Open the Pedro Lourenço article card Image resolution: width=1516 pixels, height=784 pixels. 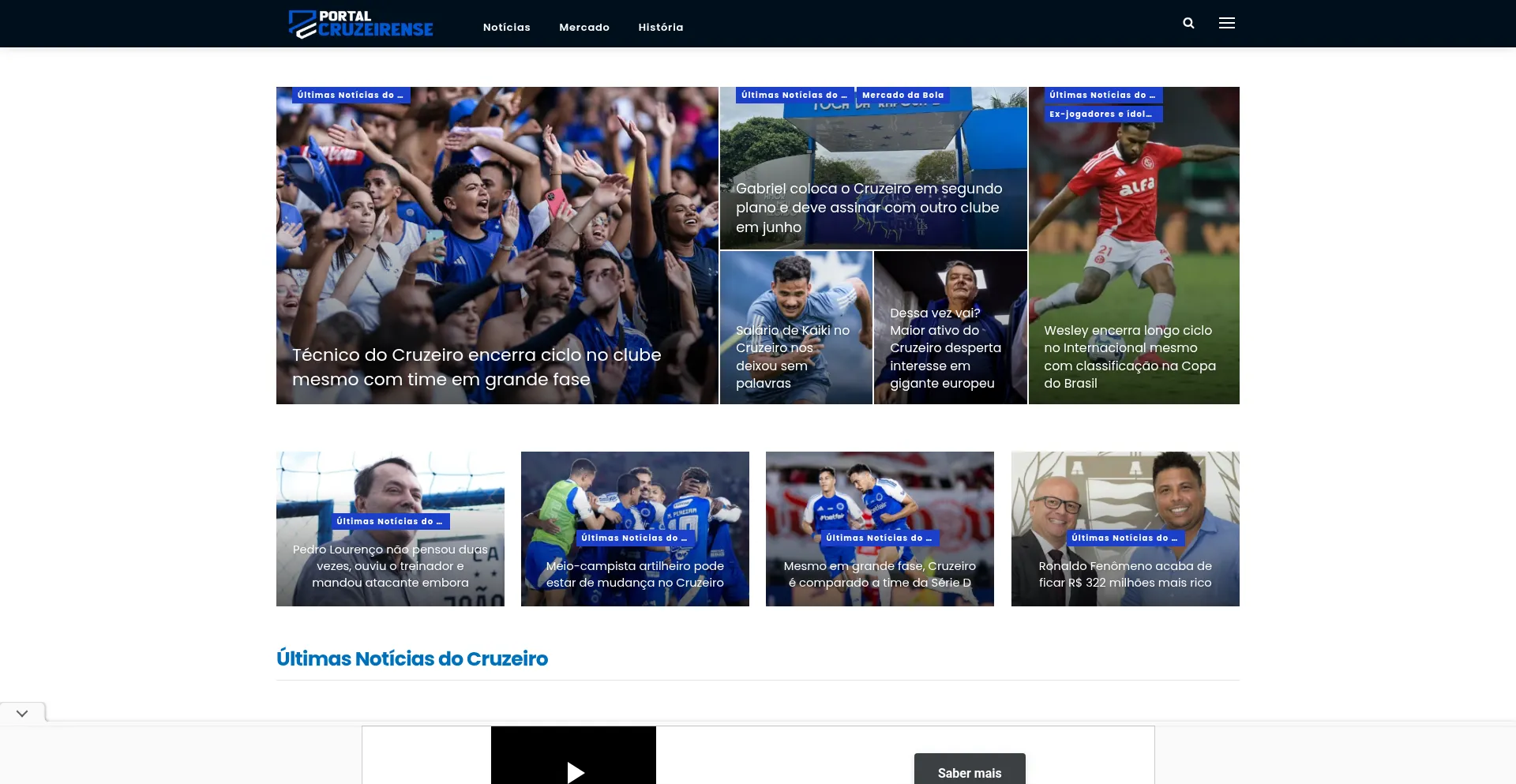pyautogui.click(x=390, y=566)
